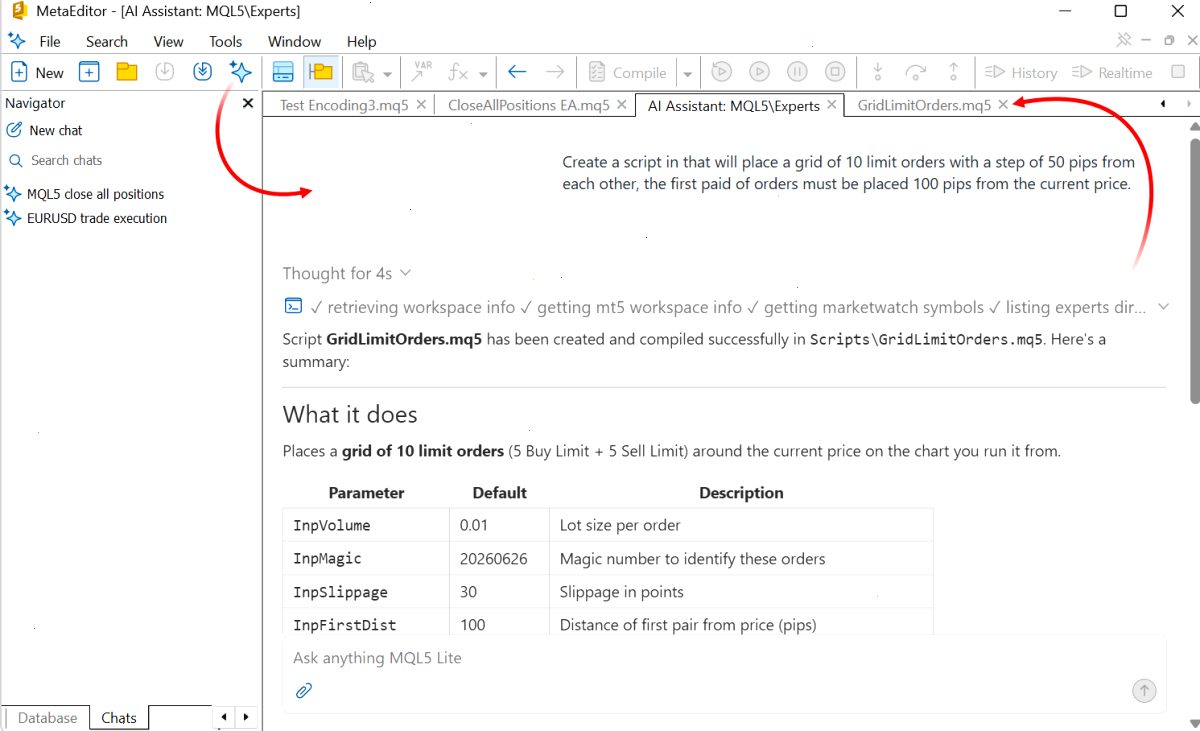Click the find in files icon
The height and width of the screenshot is (731, 1200).
pos(362,72)
